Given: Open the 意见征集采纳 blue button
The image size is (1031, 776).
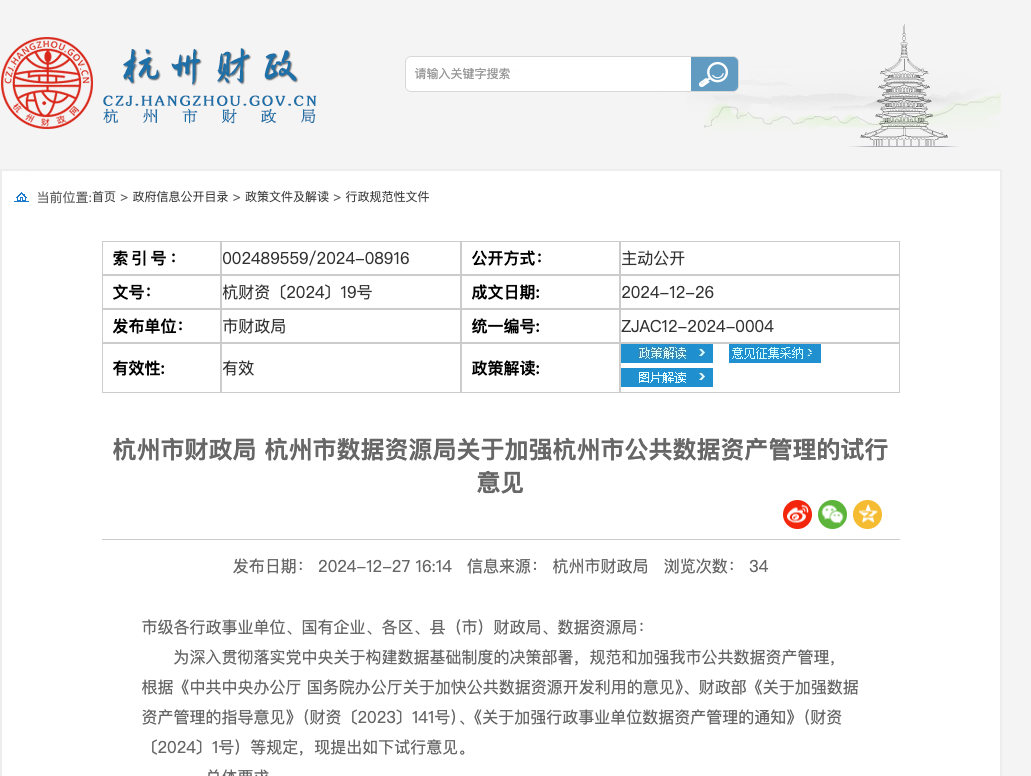Looking at the screenshot, I should (775, 353).
